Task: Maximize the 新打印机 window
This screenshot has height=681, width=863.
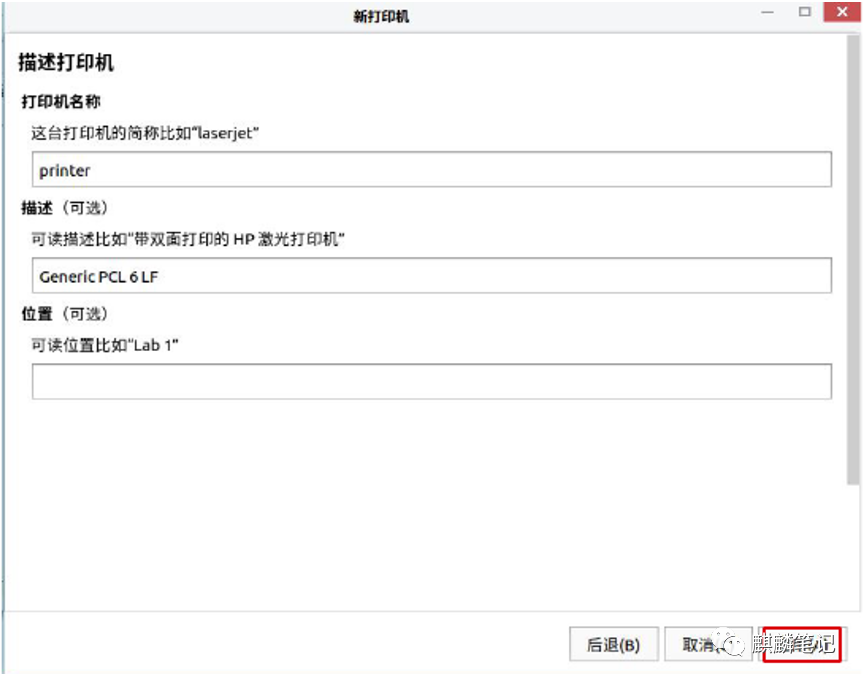Action: tap(805, 12)
